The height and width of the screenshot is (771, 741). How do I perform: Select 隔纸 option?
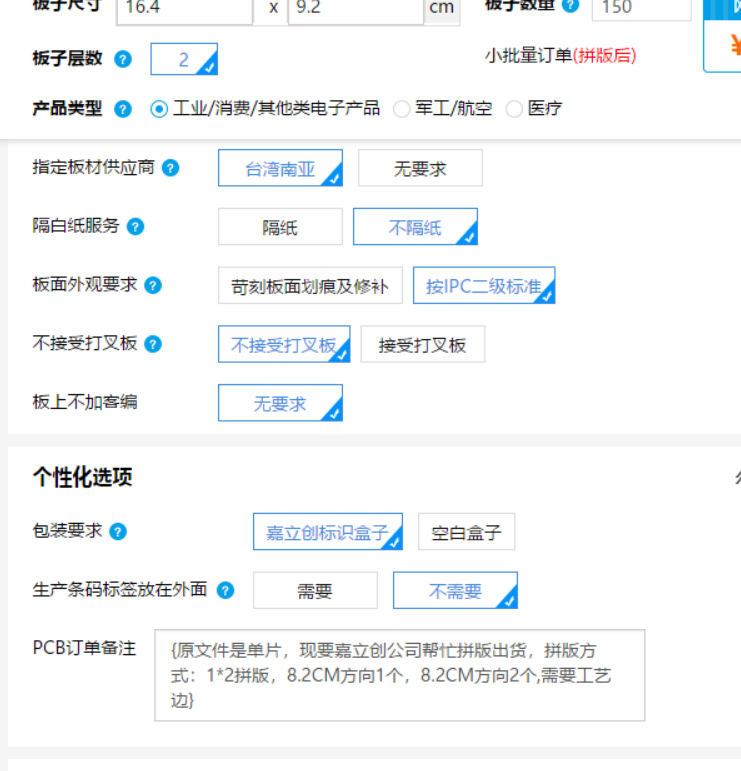coord(280,227)
